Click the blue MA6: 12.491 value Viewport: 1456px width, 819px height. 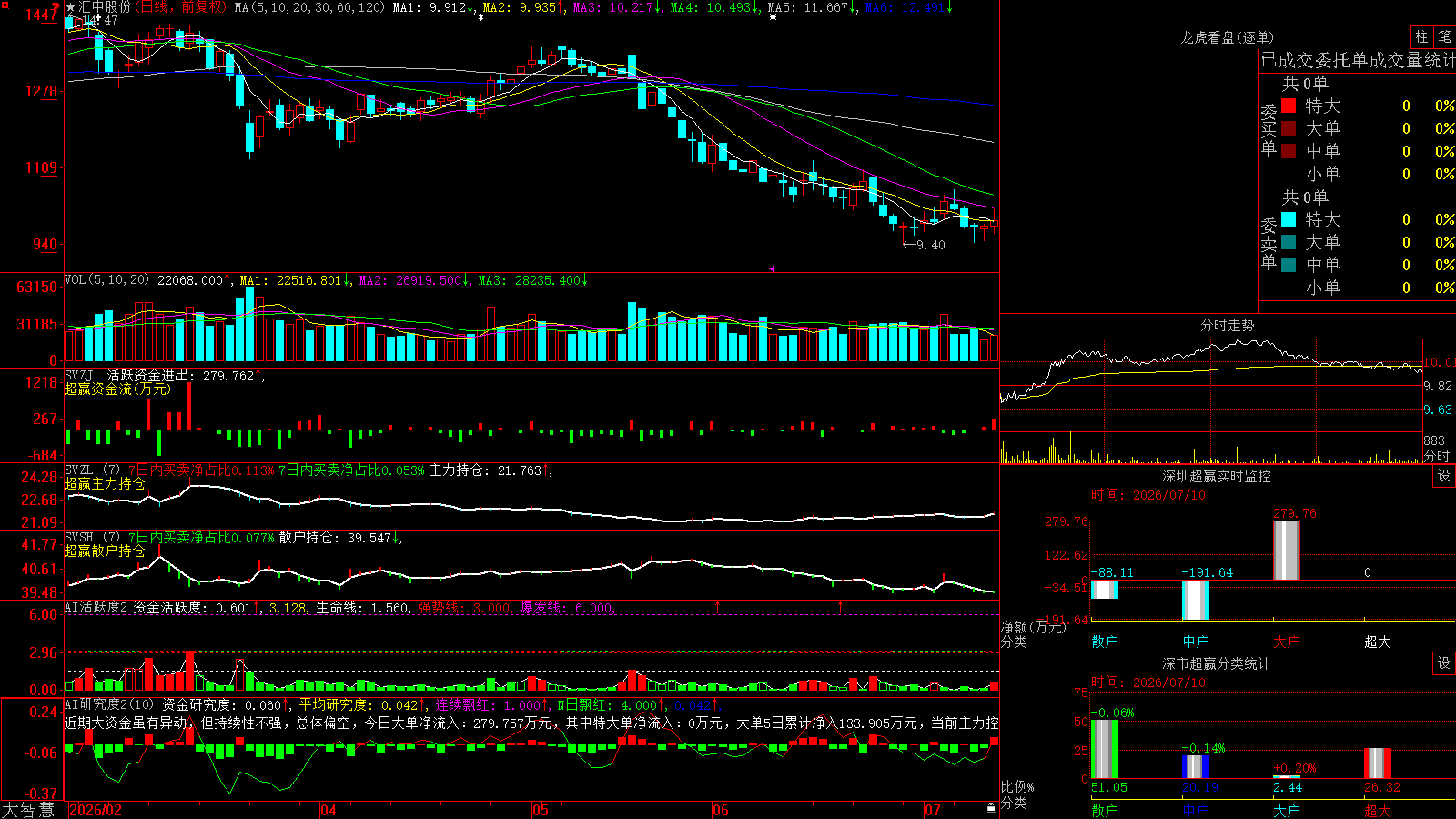point(905,7)
